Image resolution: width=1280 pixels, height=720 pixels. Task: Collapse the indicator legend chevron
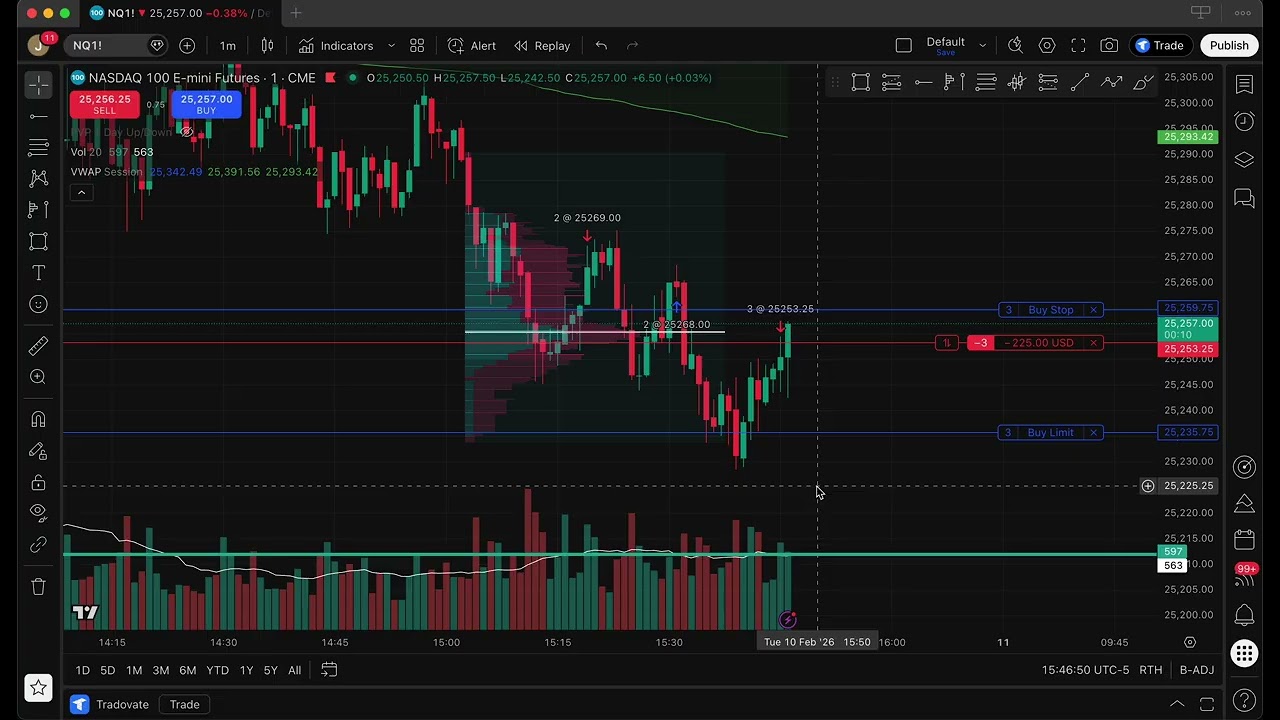pyautogui.click(x=81, y=193)
